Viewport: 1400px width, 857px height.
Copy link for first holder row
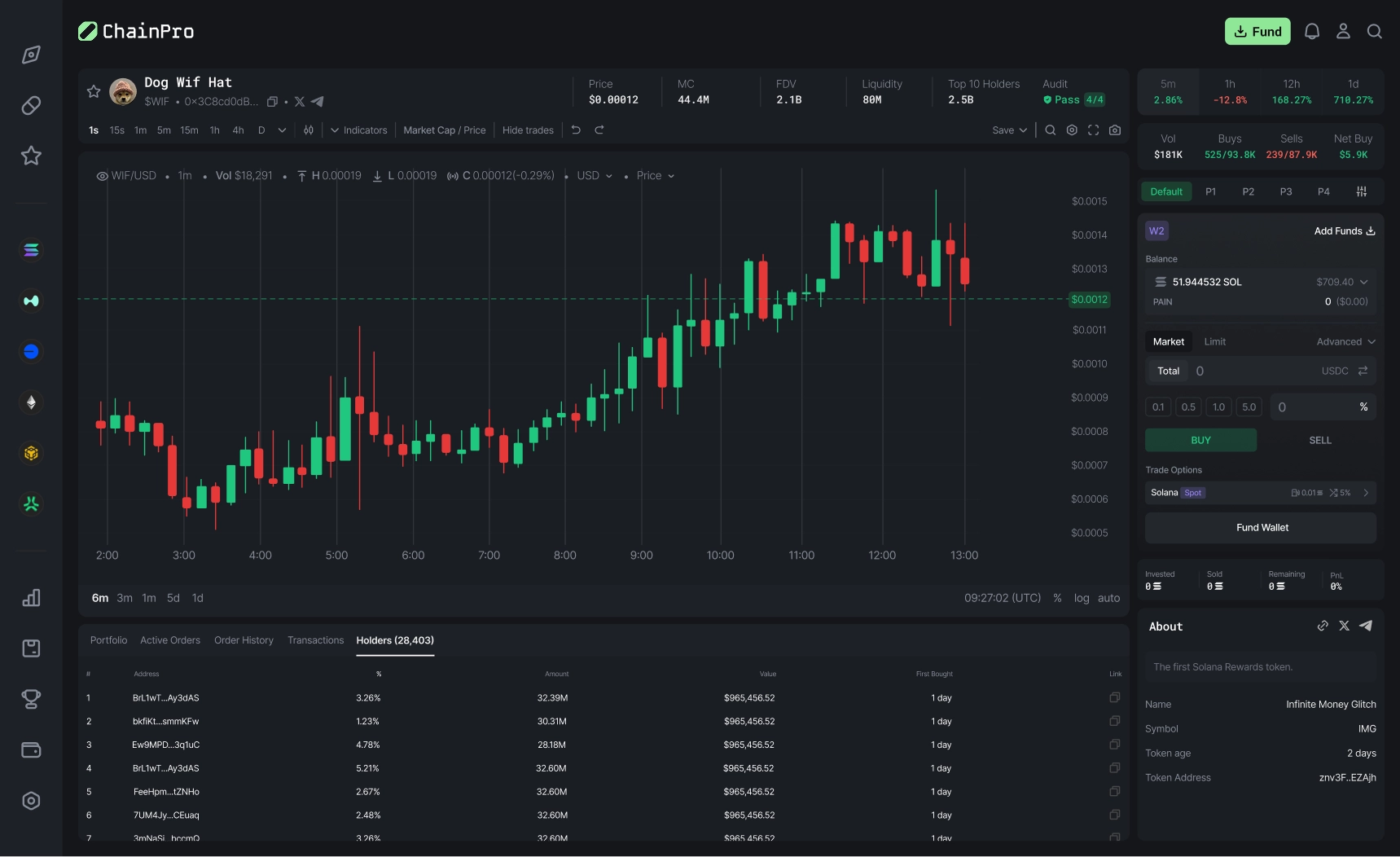point(1114,697)
